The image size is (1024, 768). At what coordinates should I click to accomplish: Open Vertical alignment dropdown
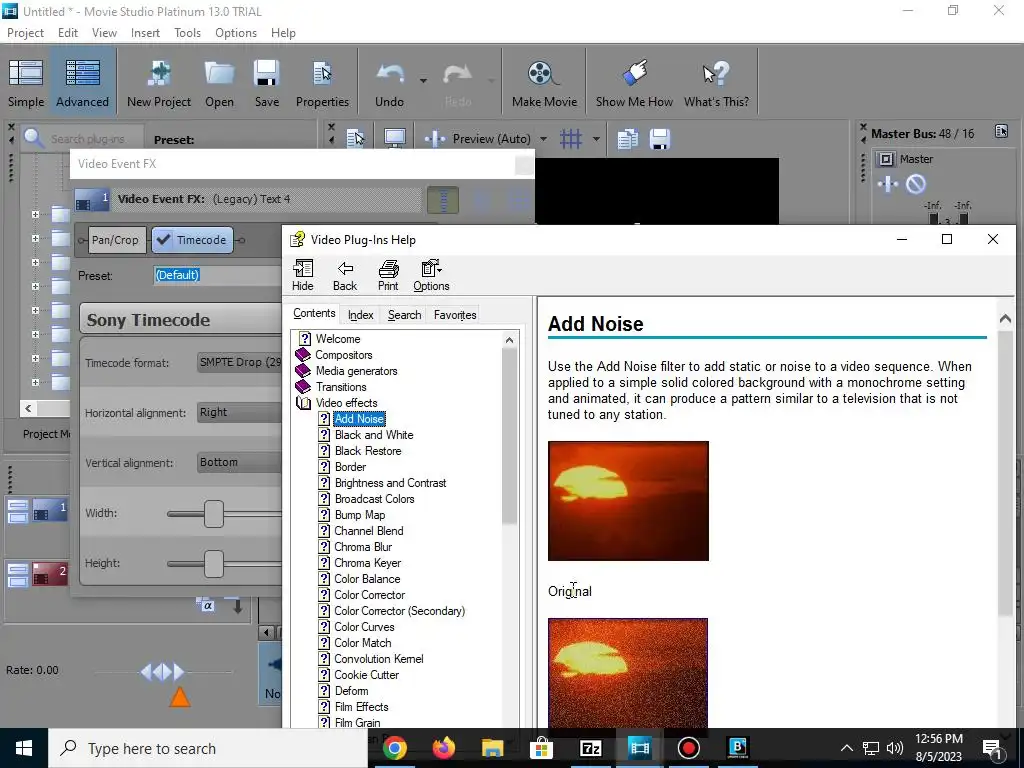click(240, 462)
